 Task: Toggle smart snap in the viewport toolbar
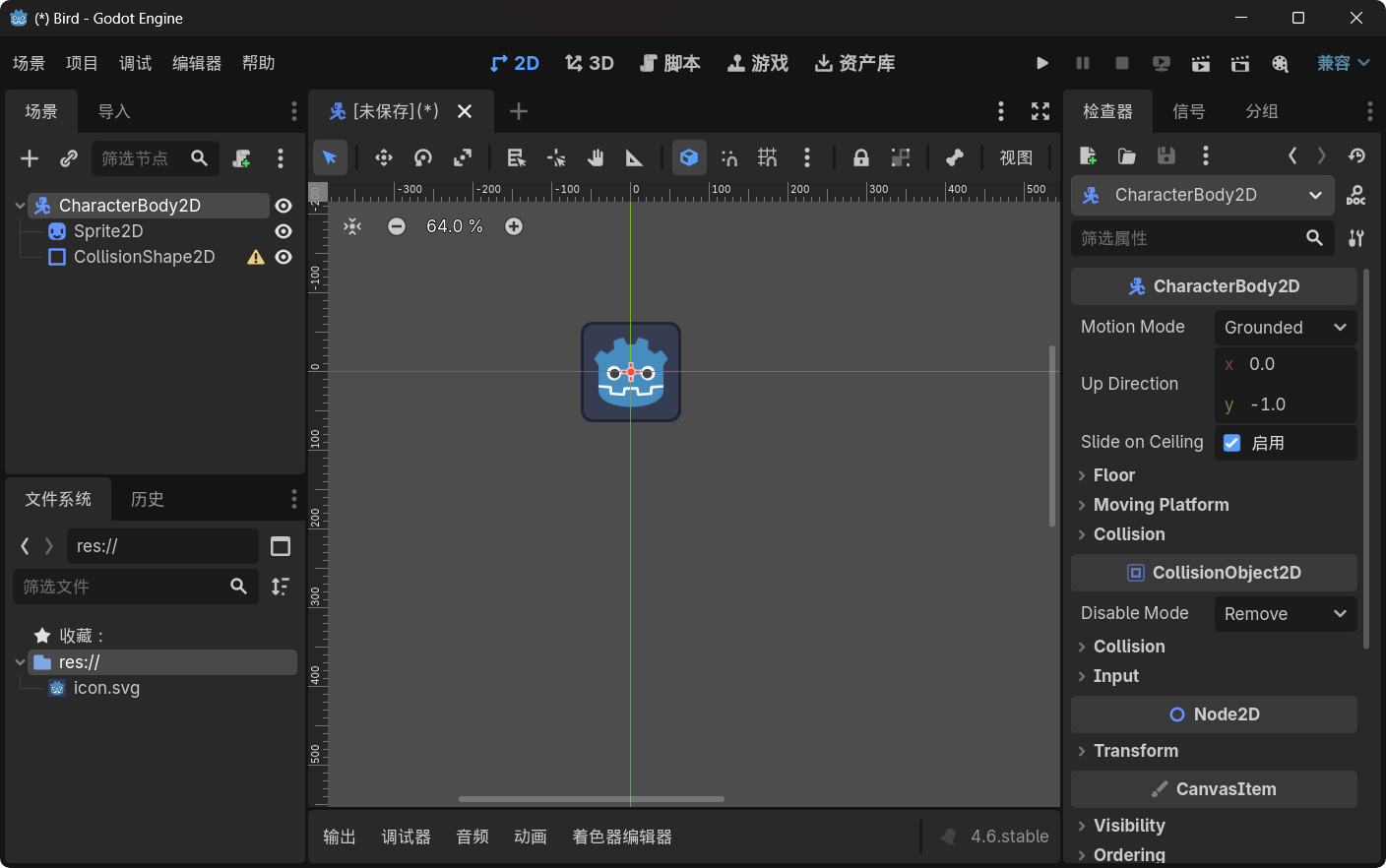point(729,157)
